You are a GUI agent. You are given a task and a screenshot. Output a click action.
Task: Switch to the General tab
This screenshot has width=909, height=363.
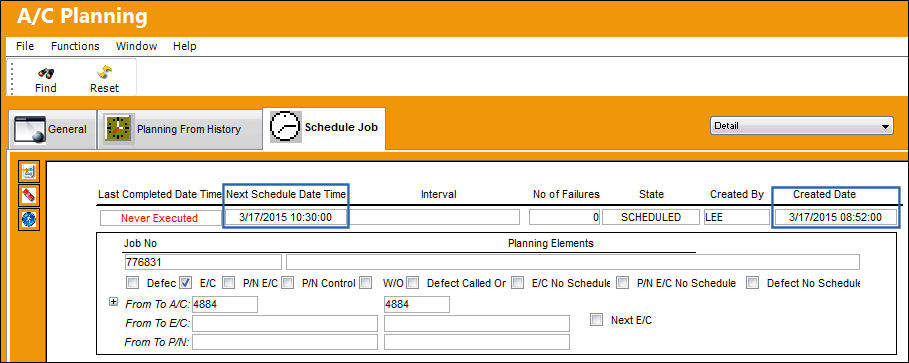(52, 129)
